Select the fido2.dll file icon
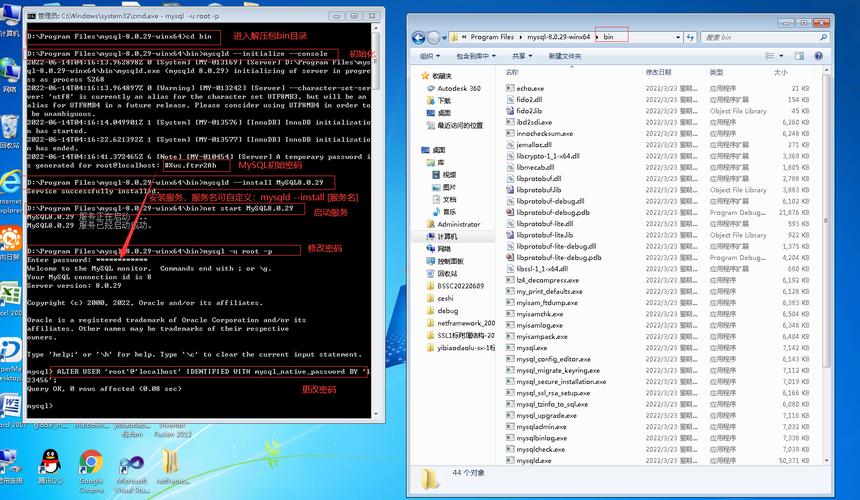The width and height of the screenshot is (860, 500). (x=510, y=99)
